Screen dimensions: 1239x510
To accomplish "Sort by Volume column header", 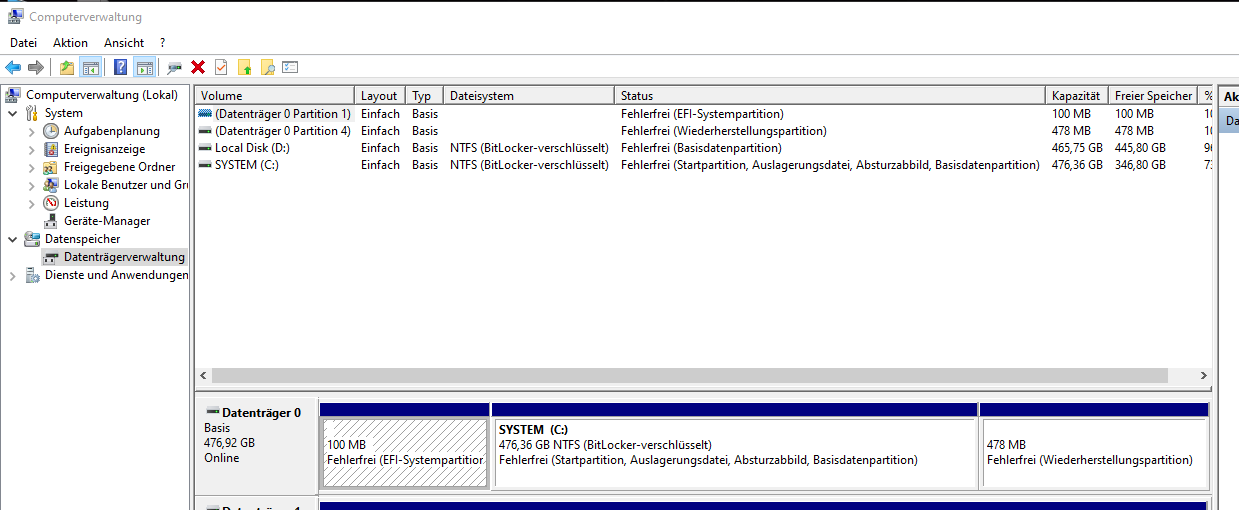I will tap(275, 96).
